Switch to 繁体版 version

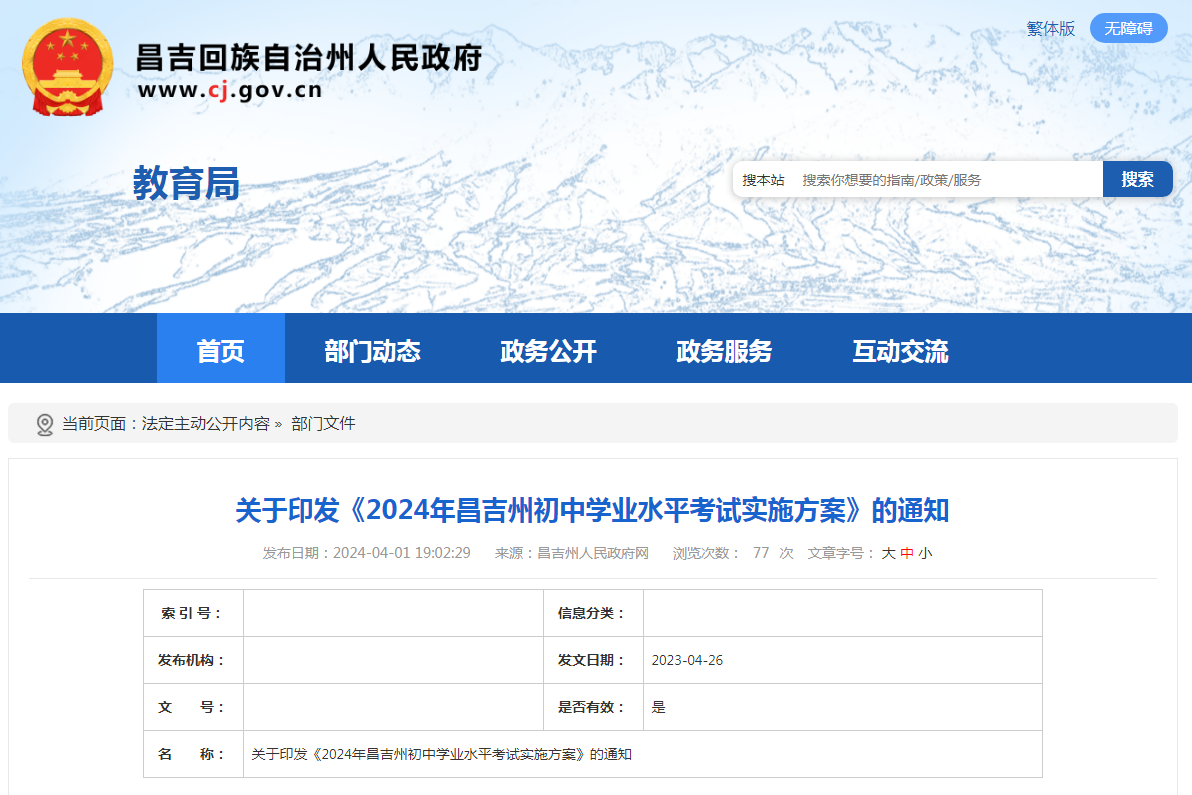pos(1051,29)
